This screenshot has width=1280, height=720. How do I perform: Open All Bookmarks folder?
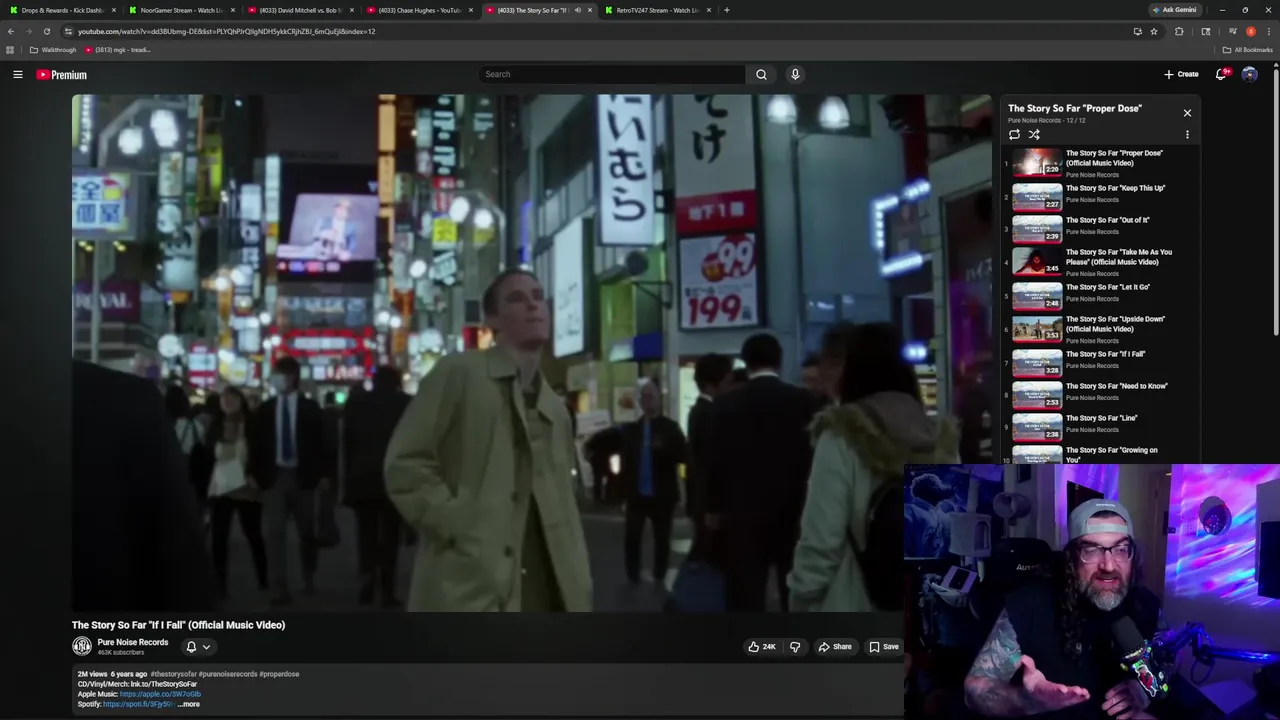coord(1247,50)
